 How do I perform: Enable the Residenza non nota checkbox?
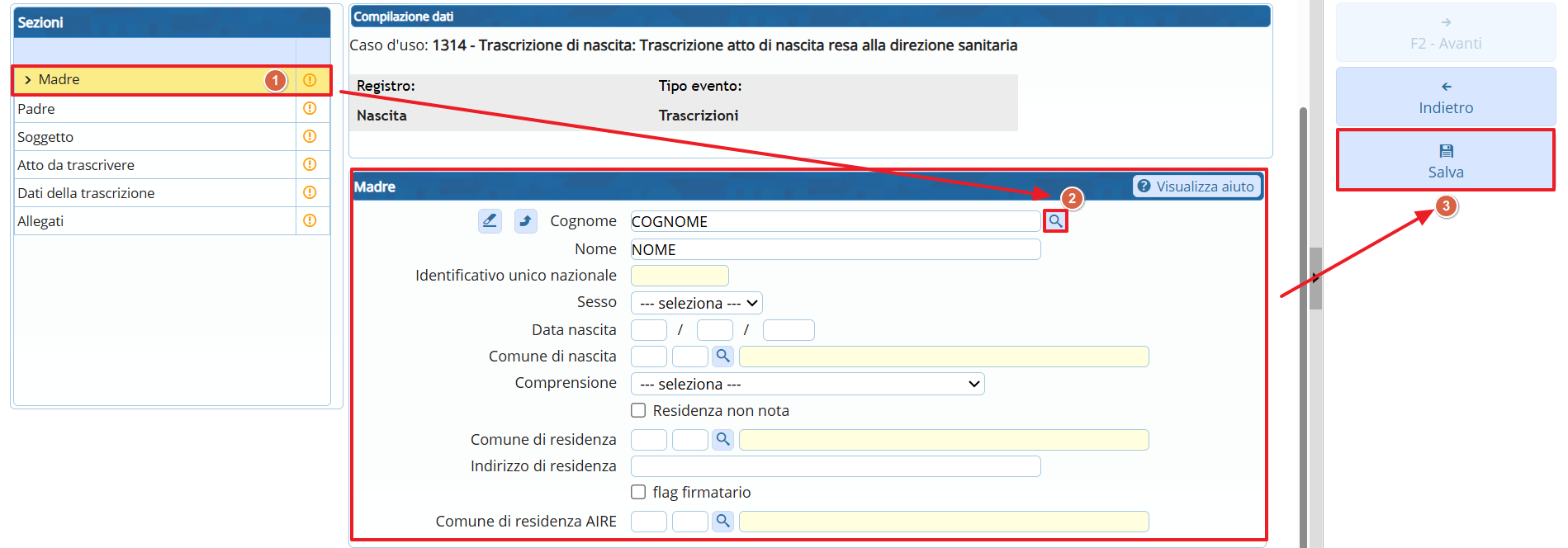click(x=638, y=410)
